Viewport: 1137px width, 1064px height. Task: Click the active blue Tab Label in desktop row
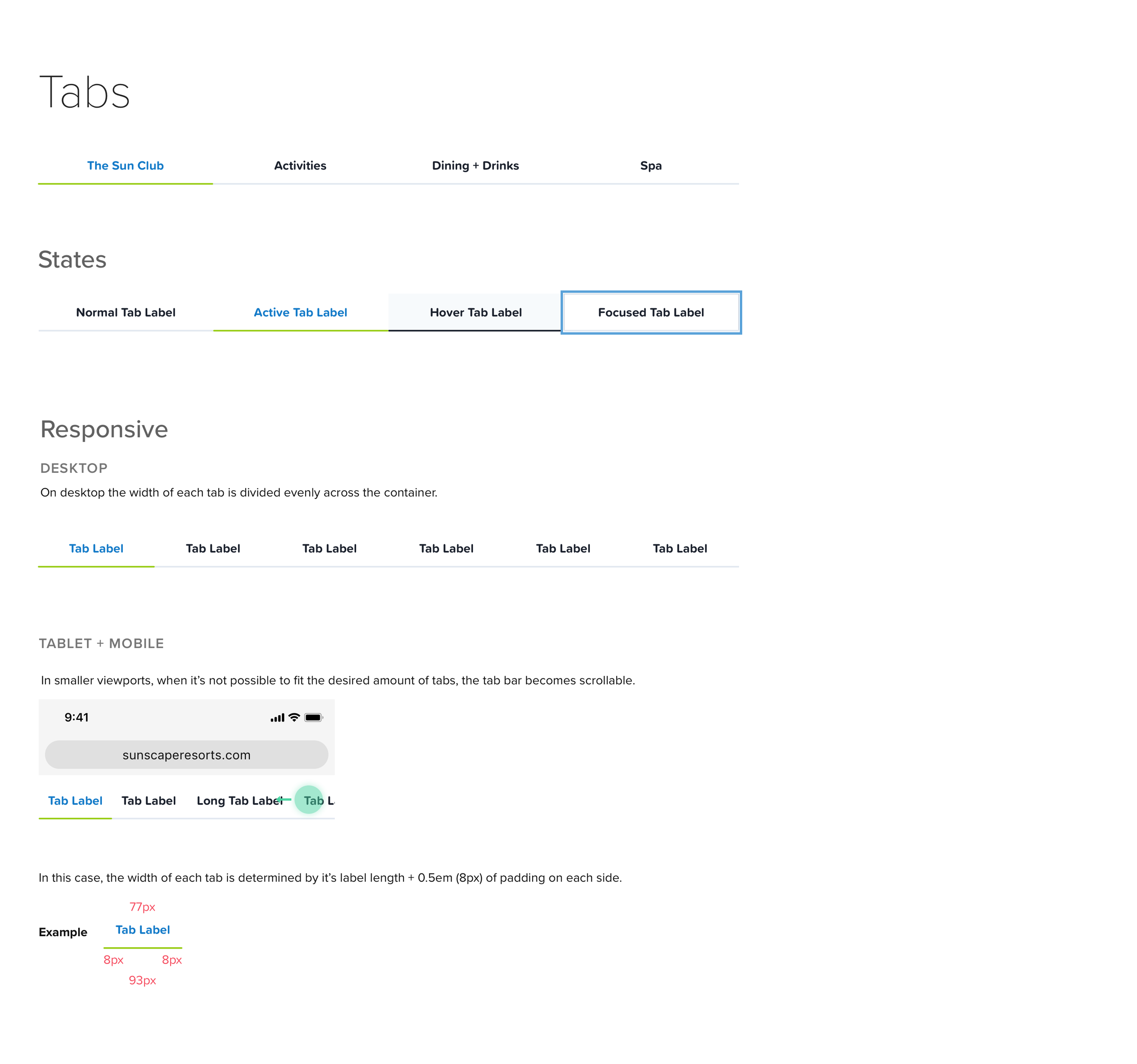tap(96, 549)
